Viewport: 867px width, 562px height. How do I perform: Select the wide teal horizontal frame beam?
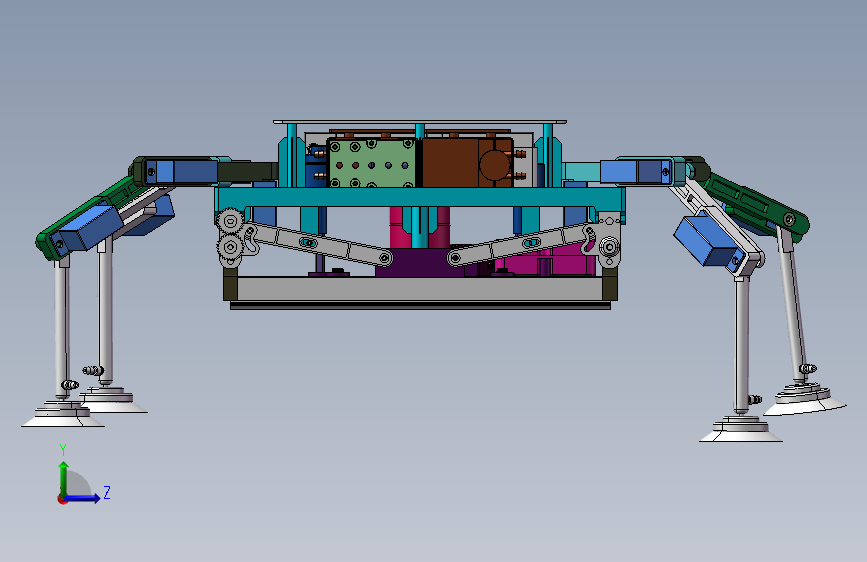pyautogui.click(x=420, y=197)
